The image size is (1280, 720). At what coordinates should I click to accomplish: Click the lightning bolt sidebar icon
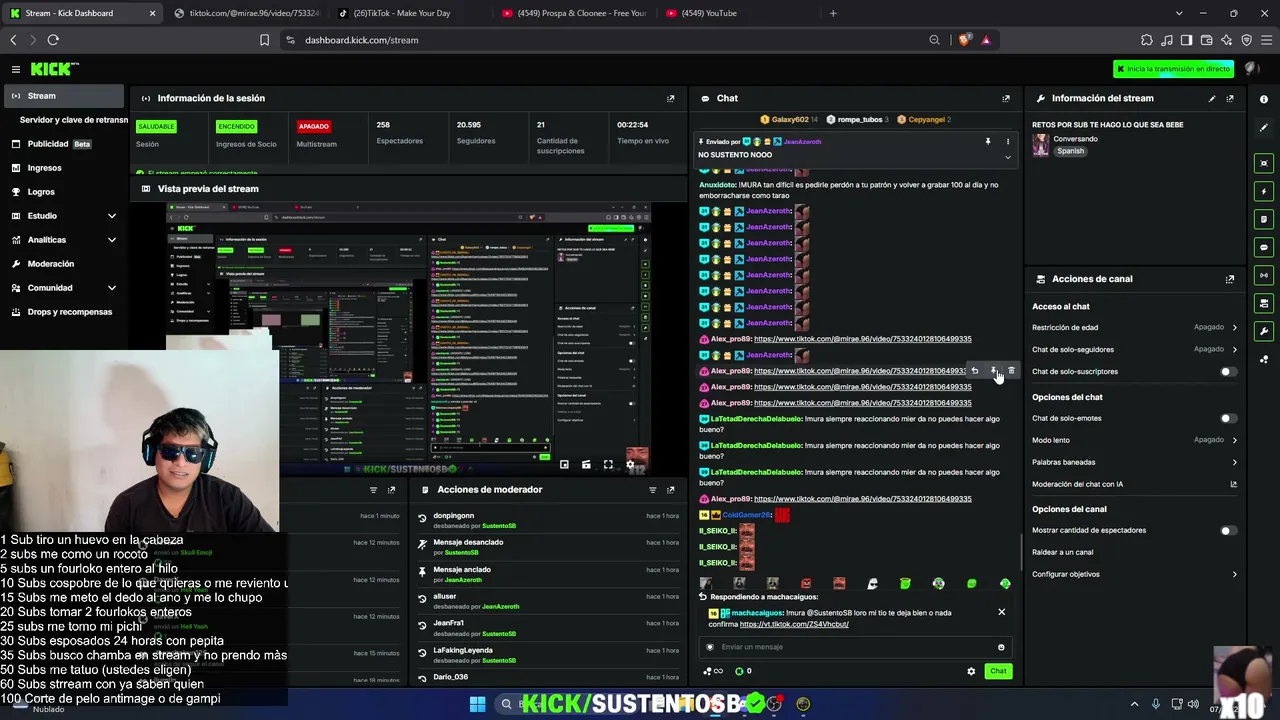point(1264,191)
